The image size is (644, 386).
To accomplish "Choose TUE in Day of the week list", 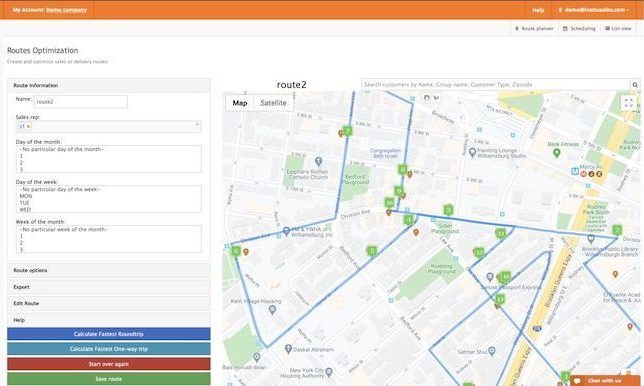I will (x=25, y=203).
